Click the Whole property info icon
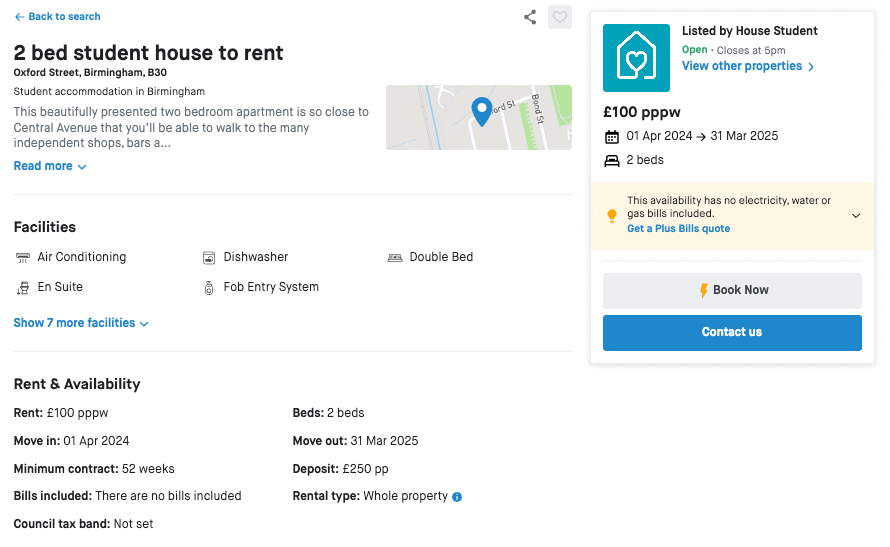890x547 pixels. [457, 497]
